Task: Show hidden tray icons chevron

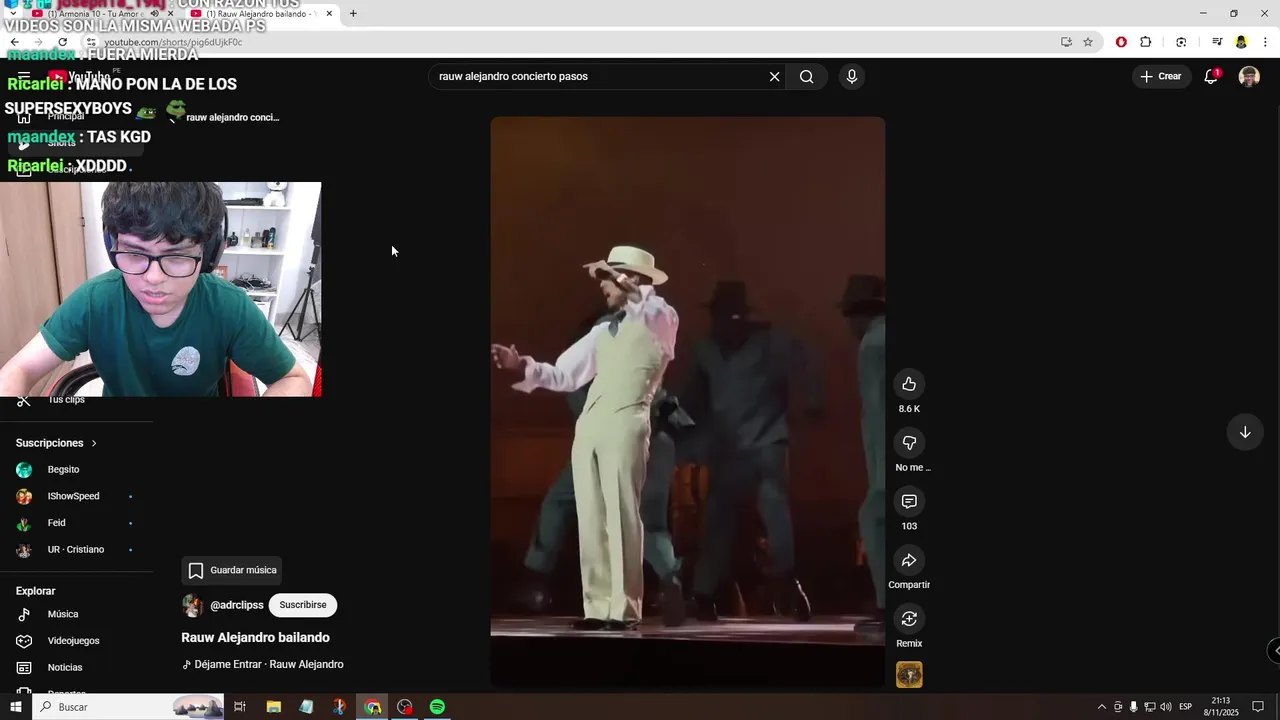Action: point(1102,707)
